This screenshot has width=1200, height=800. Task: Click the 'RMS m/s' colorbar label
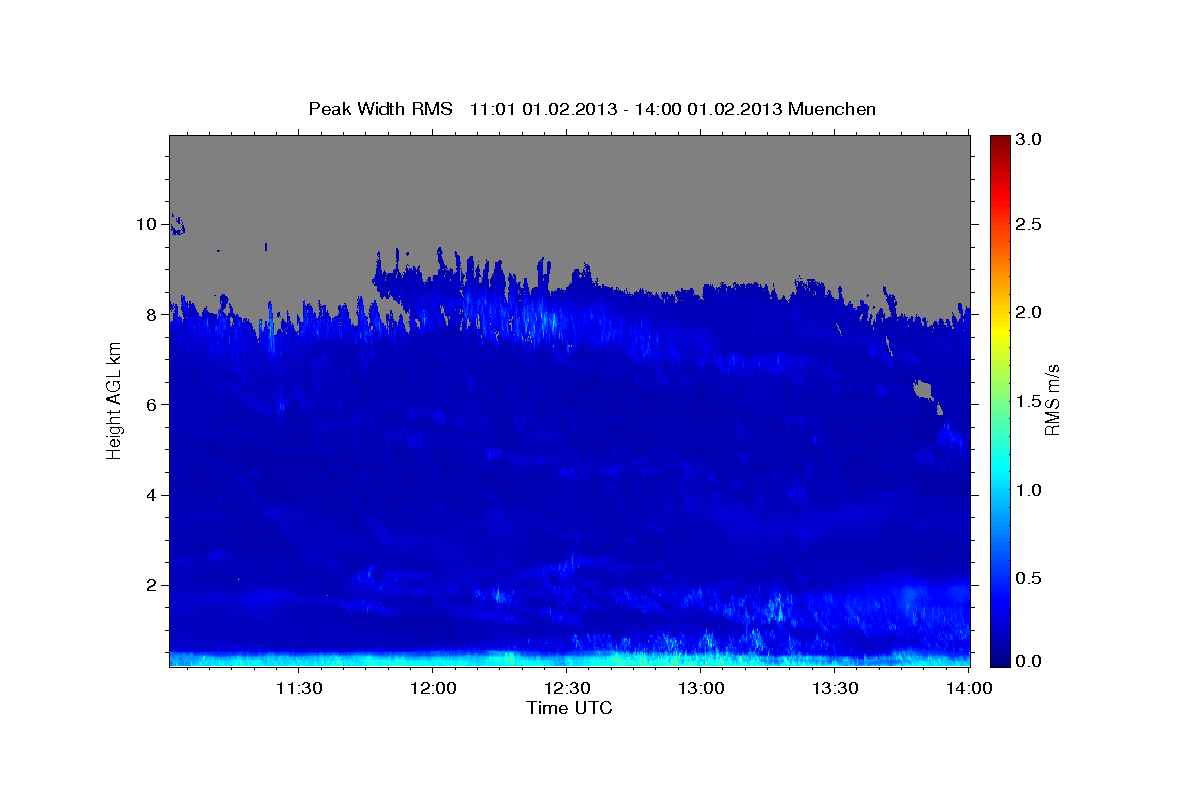[x=1052, y=400]
